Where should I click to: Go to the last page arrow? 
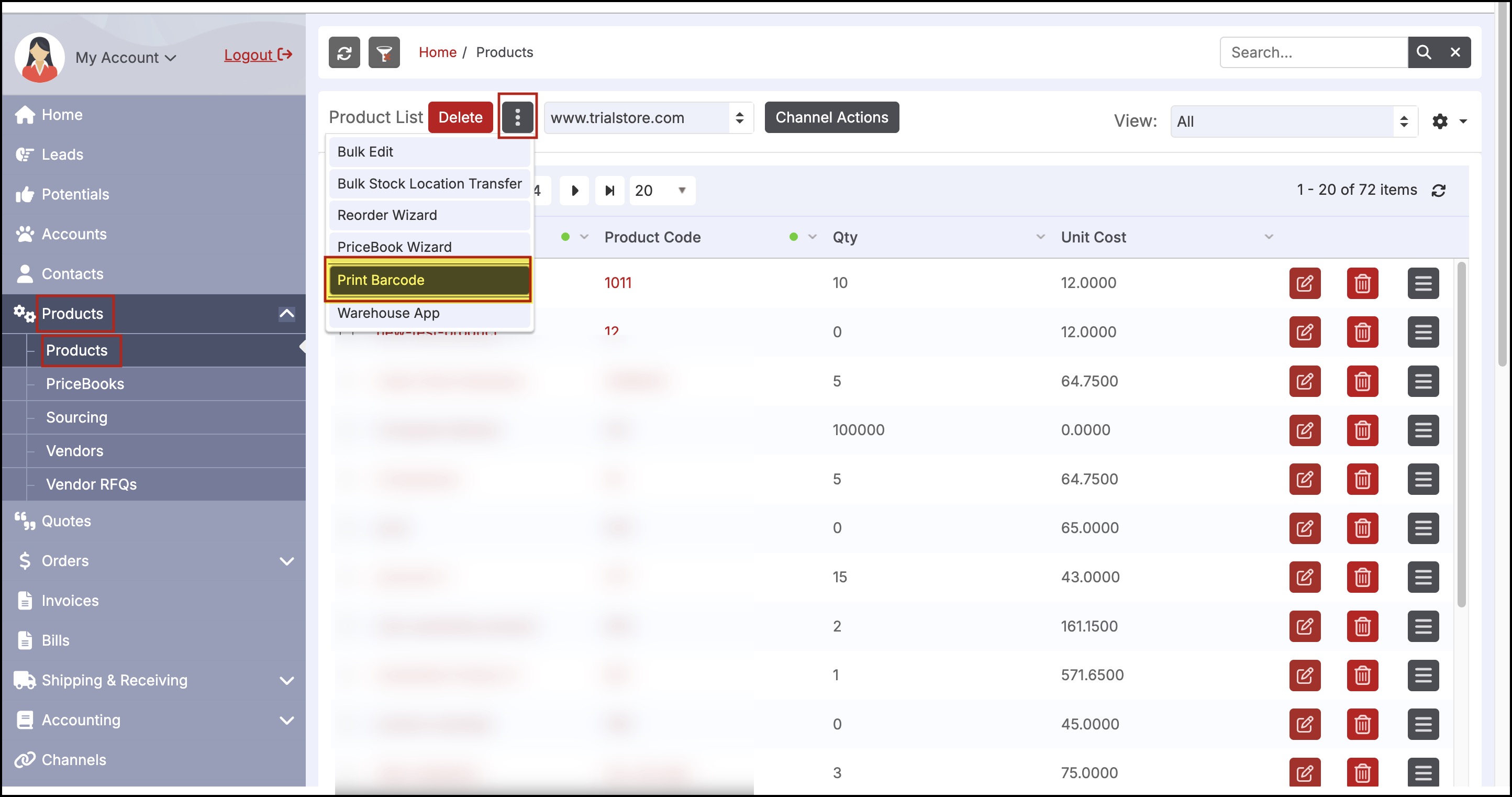point(609,191)
